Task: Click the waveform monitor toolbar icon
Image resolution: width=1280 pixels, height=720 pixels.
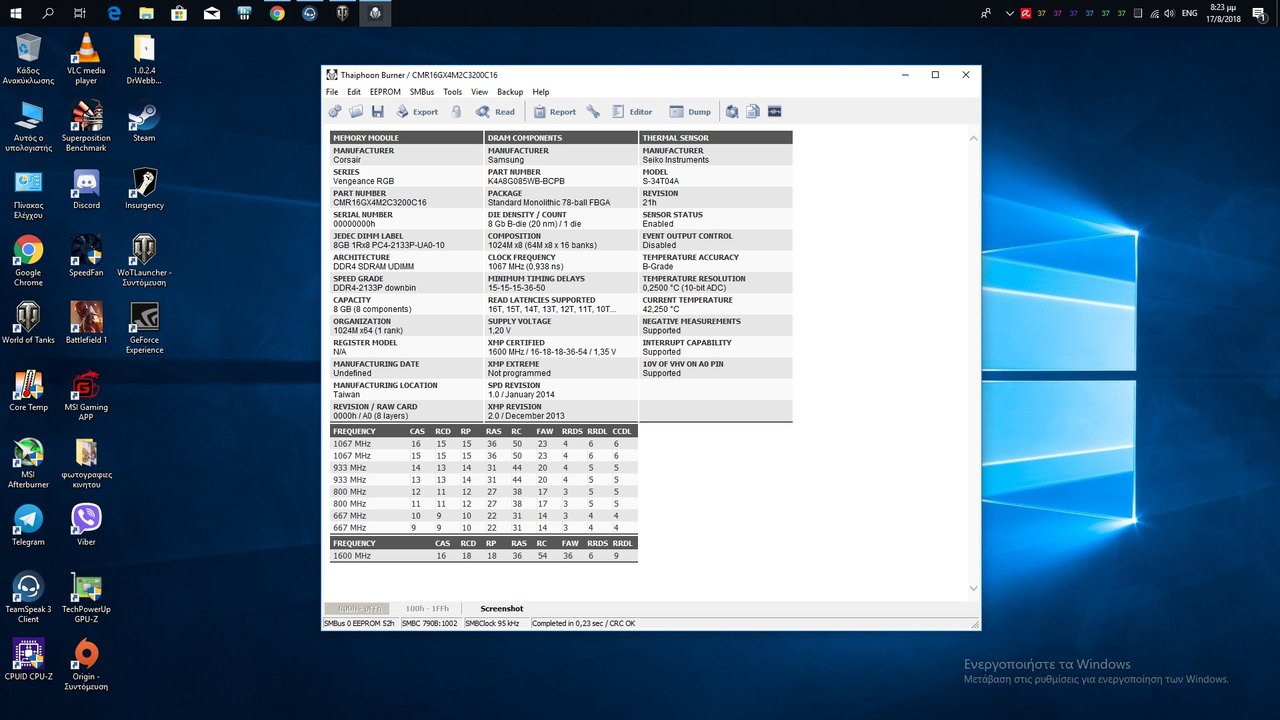Action: [x=774, y=112]
